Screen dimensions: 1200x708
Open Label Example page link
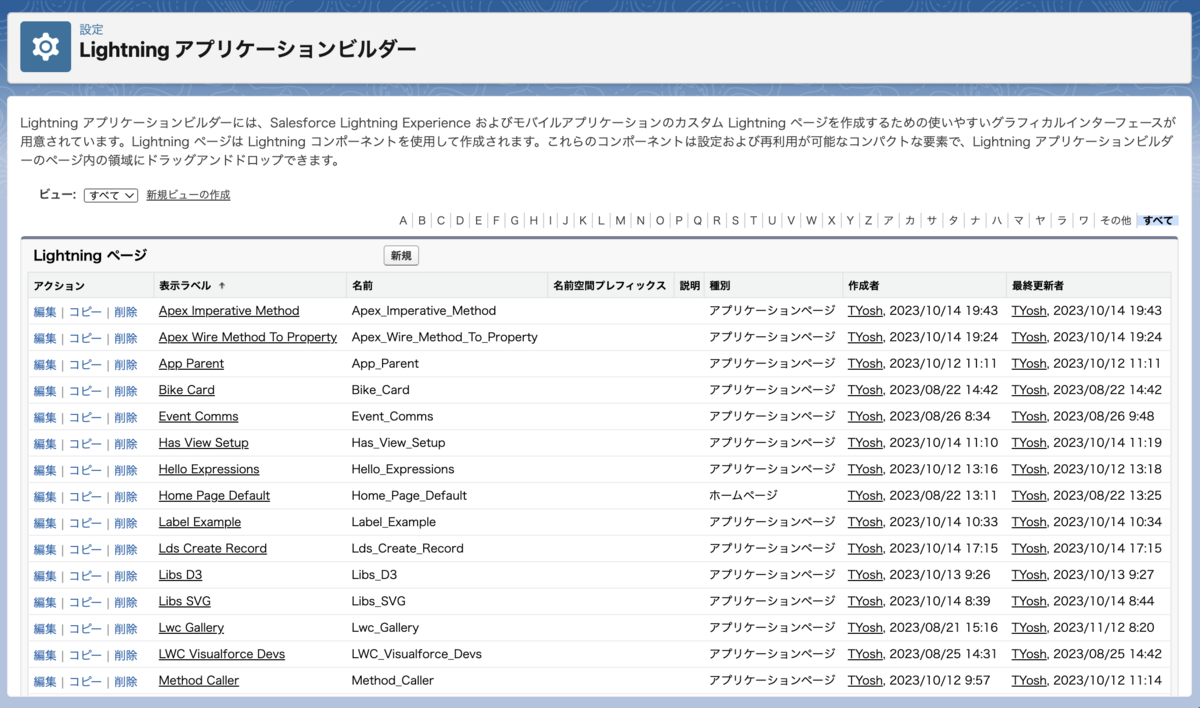pos(199,522)
